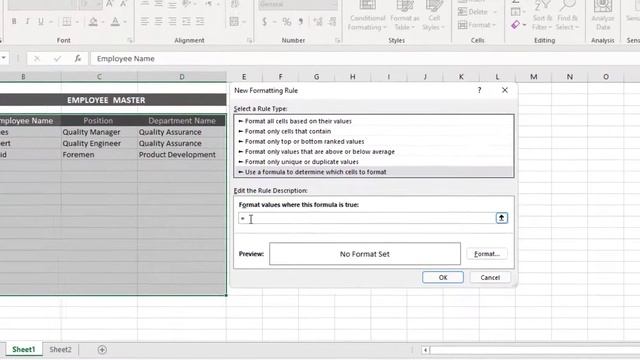Image resolution: width=640 pixels, height=360 pixels.
Task: Increase indent in Alignment group
Action: 200,21
